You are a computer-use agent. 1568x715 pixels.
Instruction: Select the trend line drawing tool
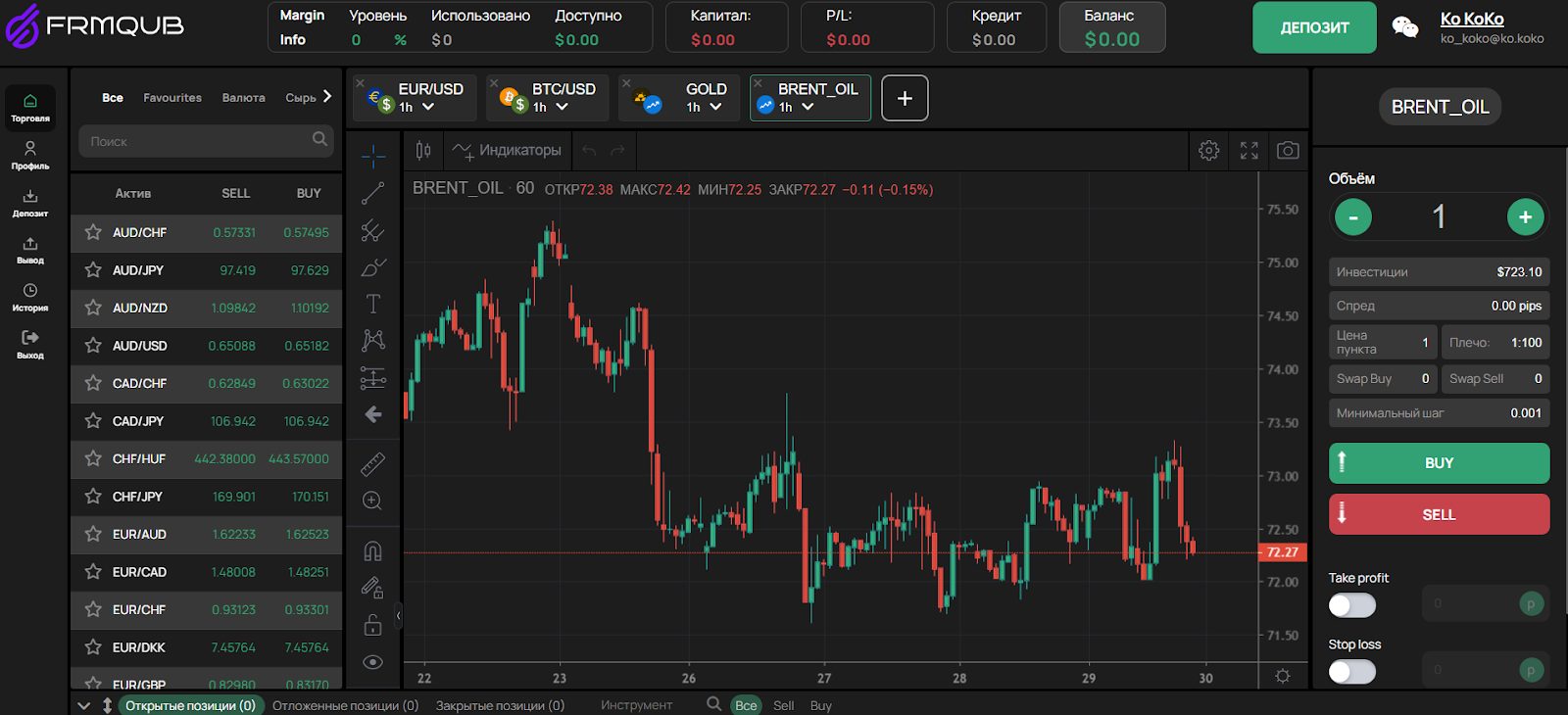373,193
